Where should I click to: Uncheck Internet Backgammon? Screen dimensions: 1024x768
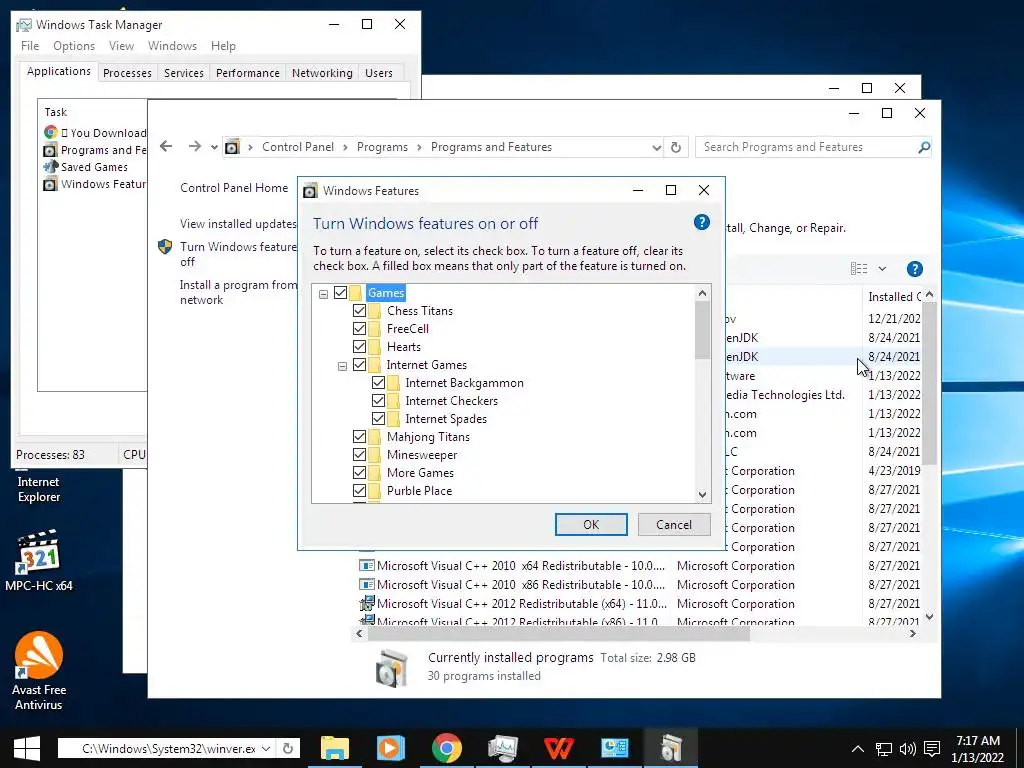(x=378, y=383)
